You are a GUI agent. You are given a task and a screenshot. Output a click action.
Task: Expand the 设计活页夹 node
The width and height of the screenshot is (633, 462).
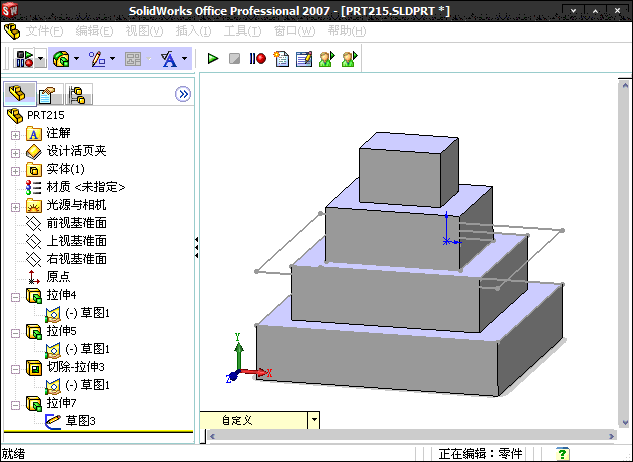pyautogui.click(x=15, y=153)
